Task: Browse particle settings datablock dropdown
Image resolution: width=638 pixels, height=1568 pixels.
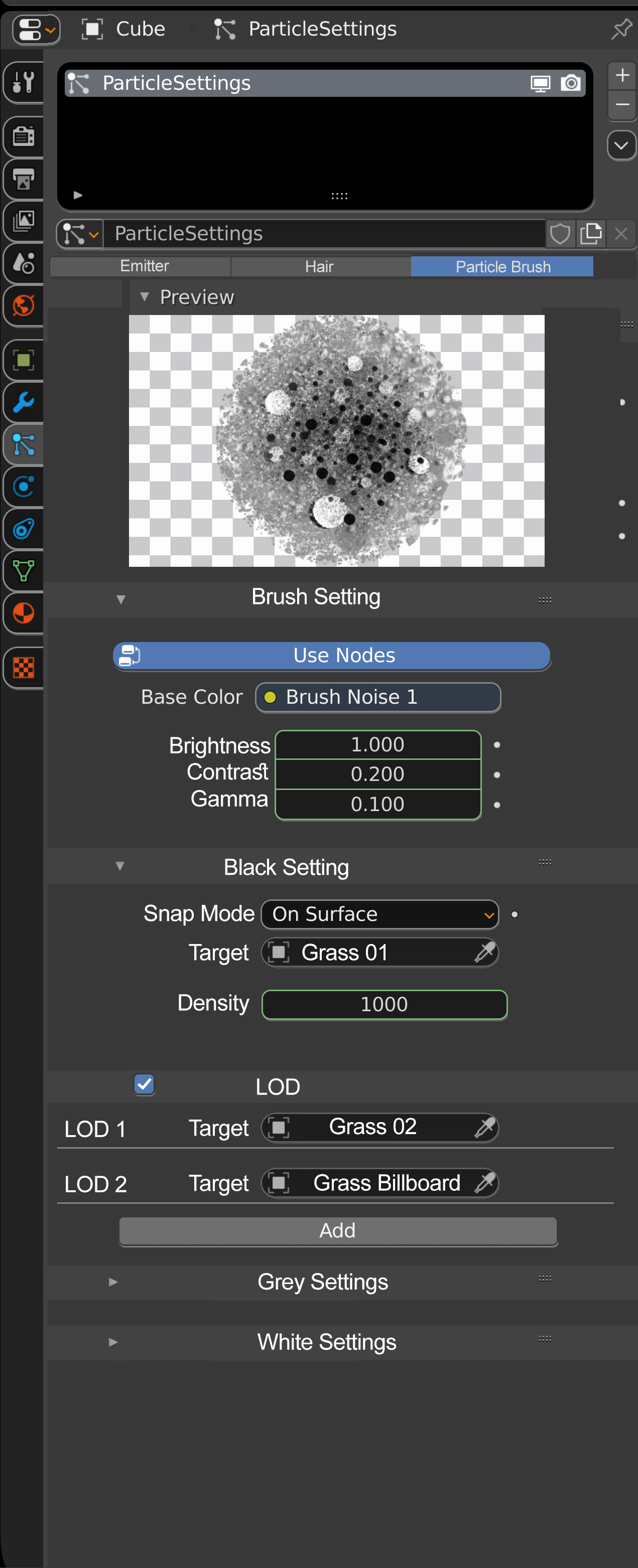Action: [80, 234]
